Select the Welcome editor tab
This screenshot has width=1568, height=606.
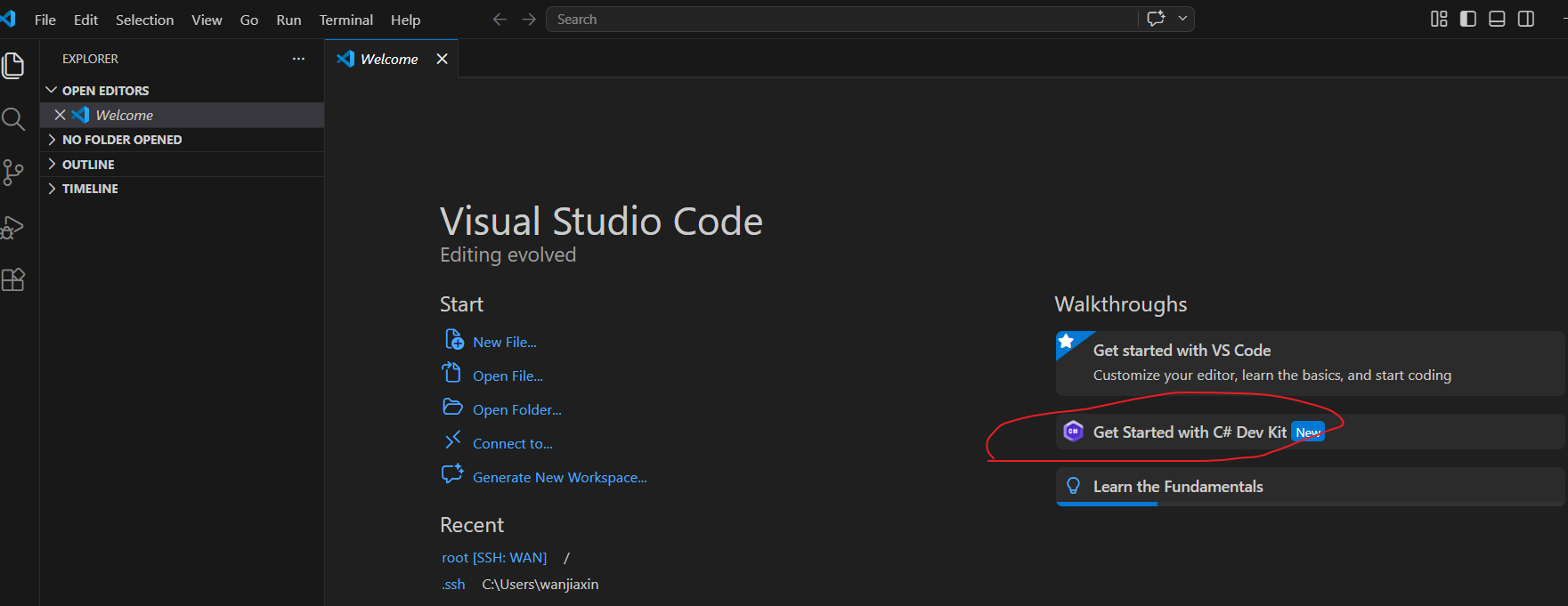coord(389,59)
